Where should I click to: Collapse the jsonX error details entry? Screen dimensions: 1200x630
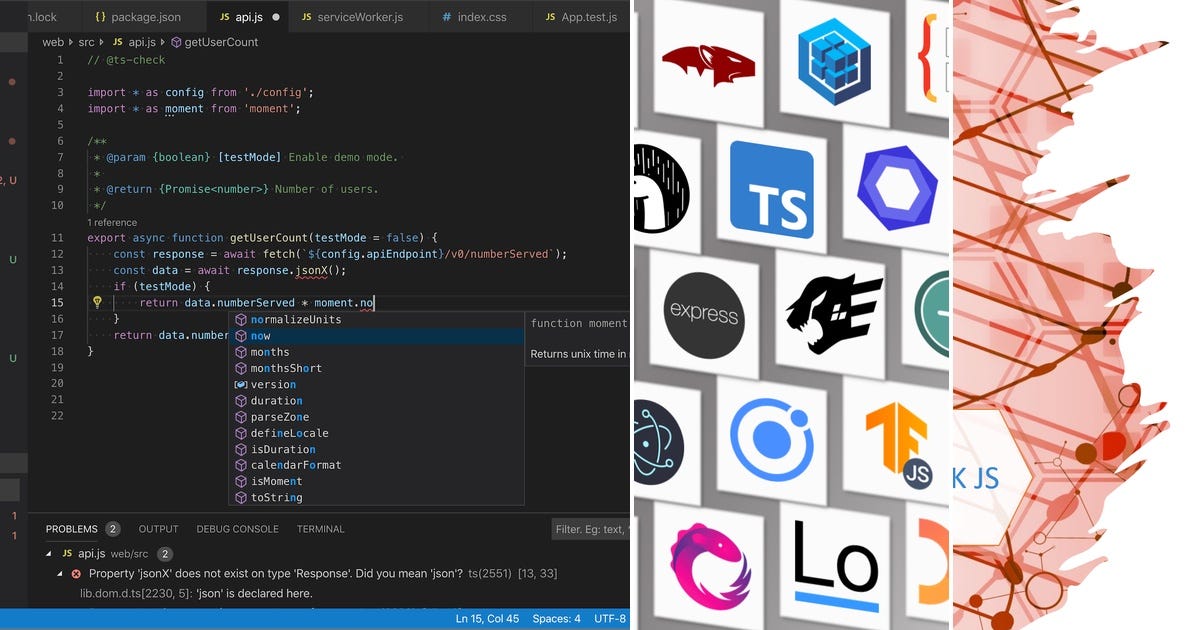[62, 573]
